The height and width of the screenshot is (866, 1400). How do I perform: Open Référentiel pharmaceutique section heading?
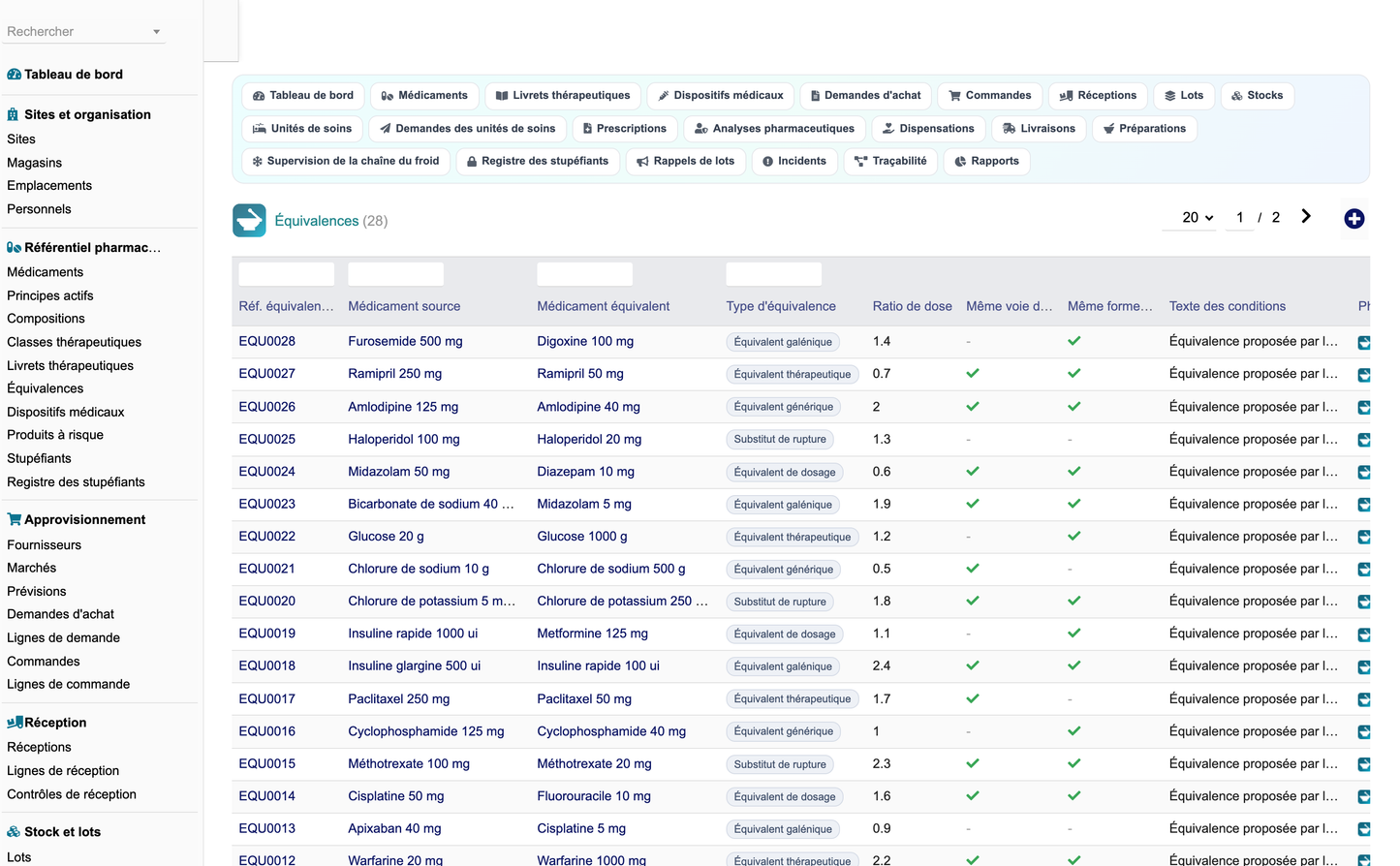coord(84,247)
